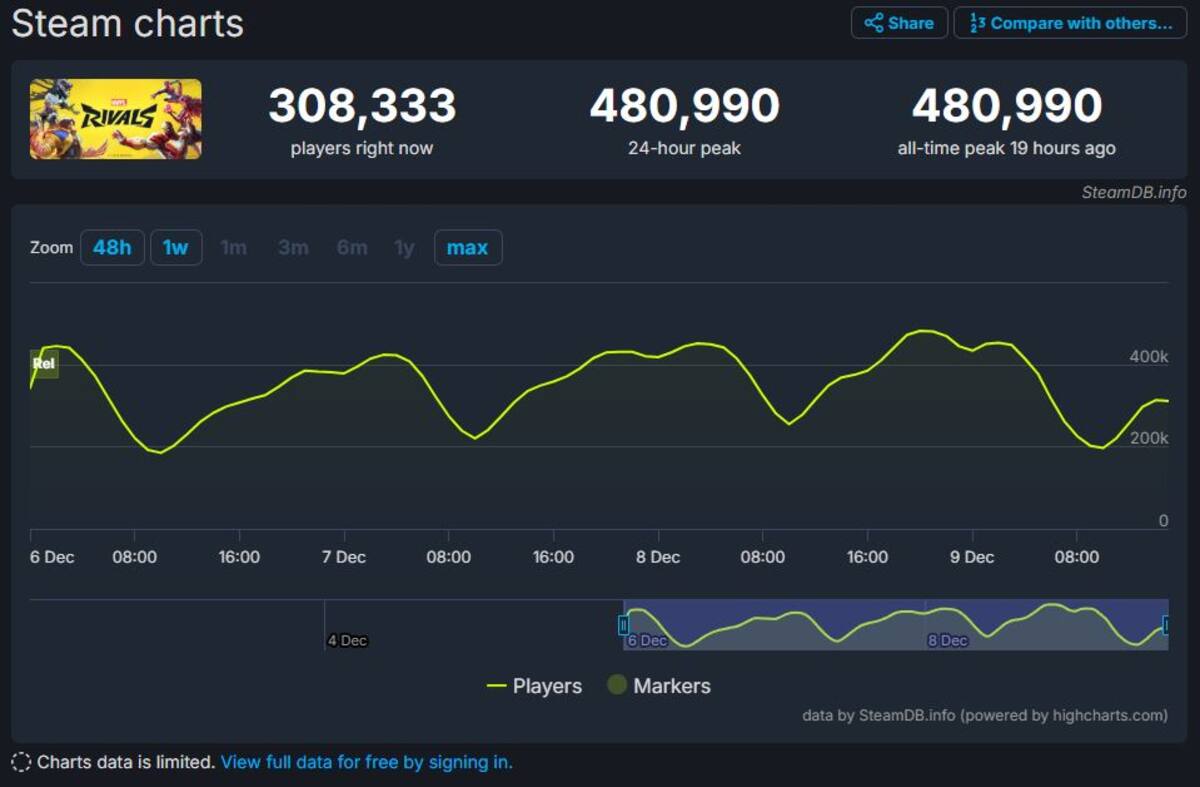The height and width of the screenshot is (787, 1200).
Task: Open the View full data by signing in link
Action: tap(366, 762)
